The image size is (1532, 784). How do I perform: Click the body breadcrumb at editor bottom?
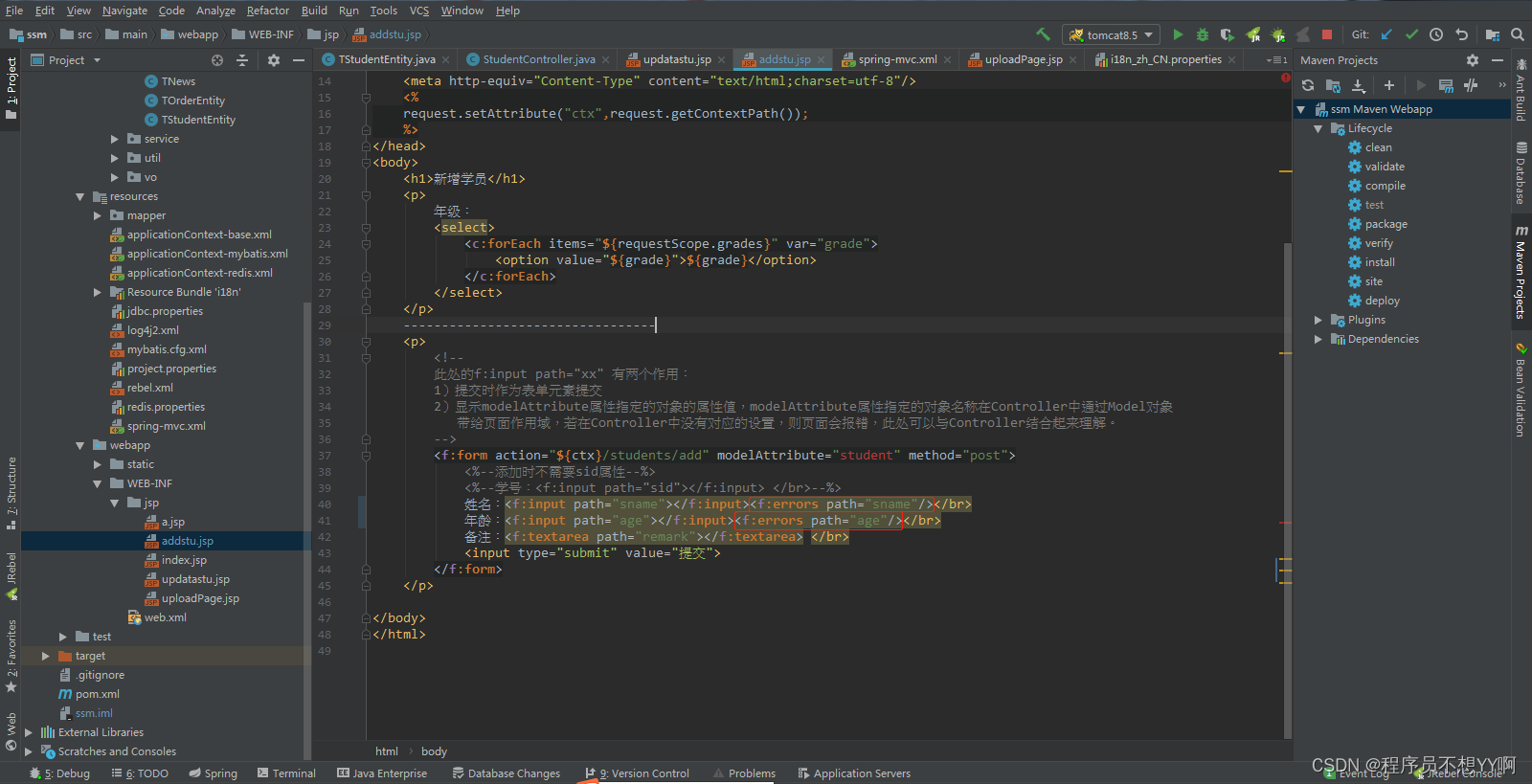[434, 751]
